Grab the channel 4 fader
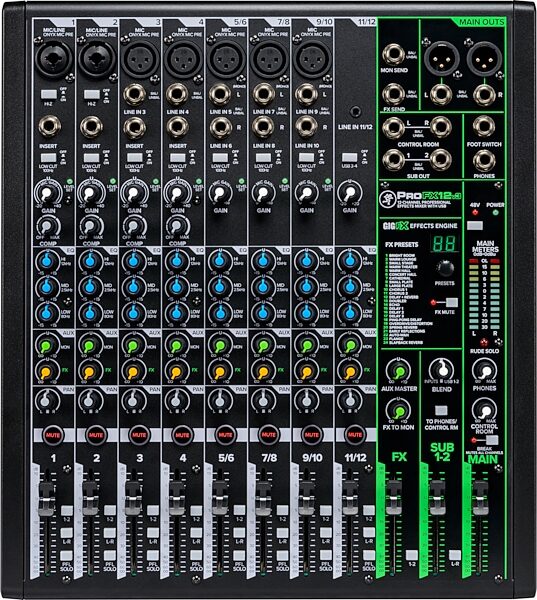This screenshot has width=537, height=600. [176, 498]
